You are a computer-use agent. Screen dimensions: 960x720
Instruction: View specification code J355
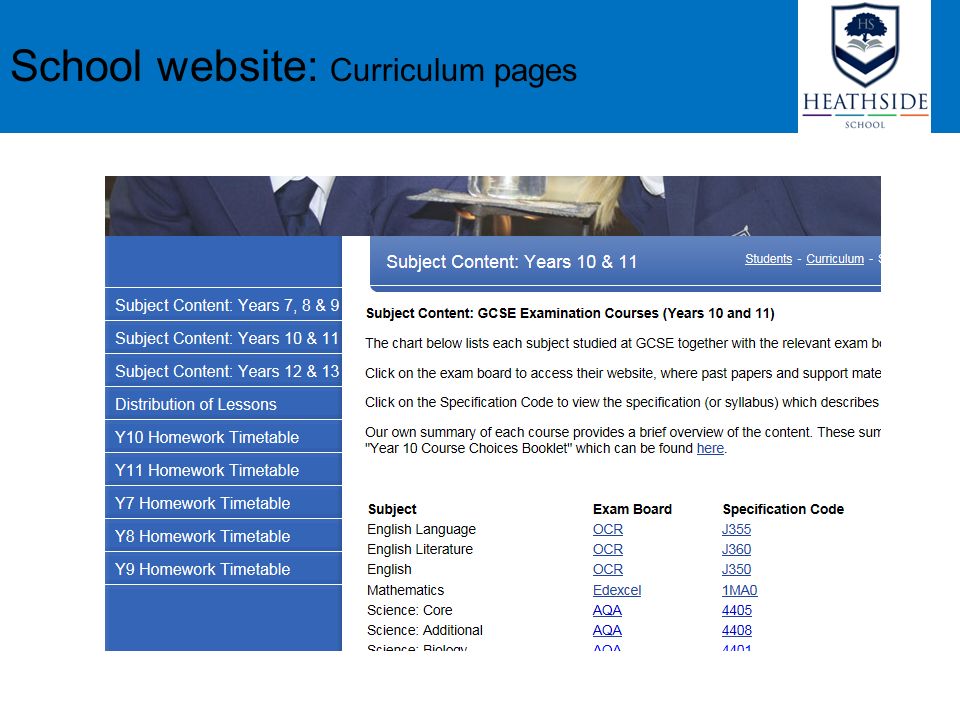coord(736,530)
